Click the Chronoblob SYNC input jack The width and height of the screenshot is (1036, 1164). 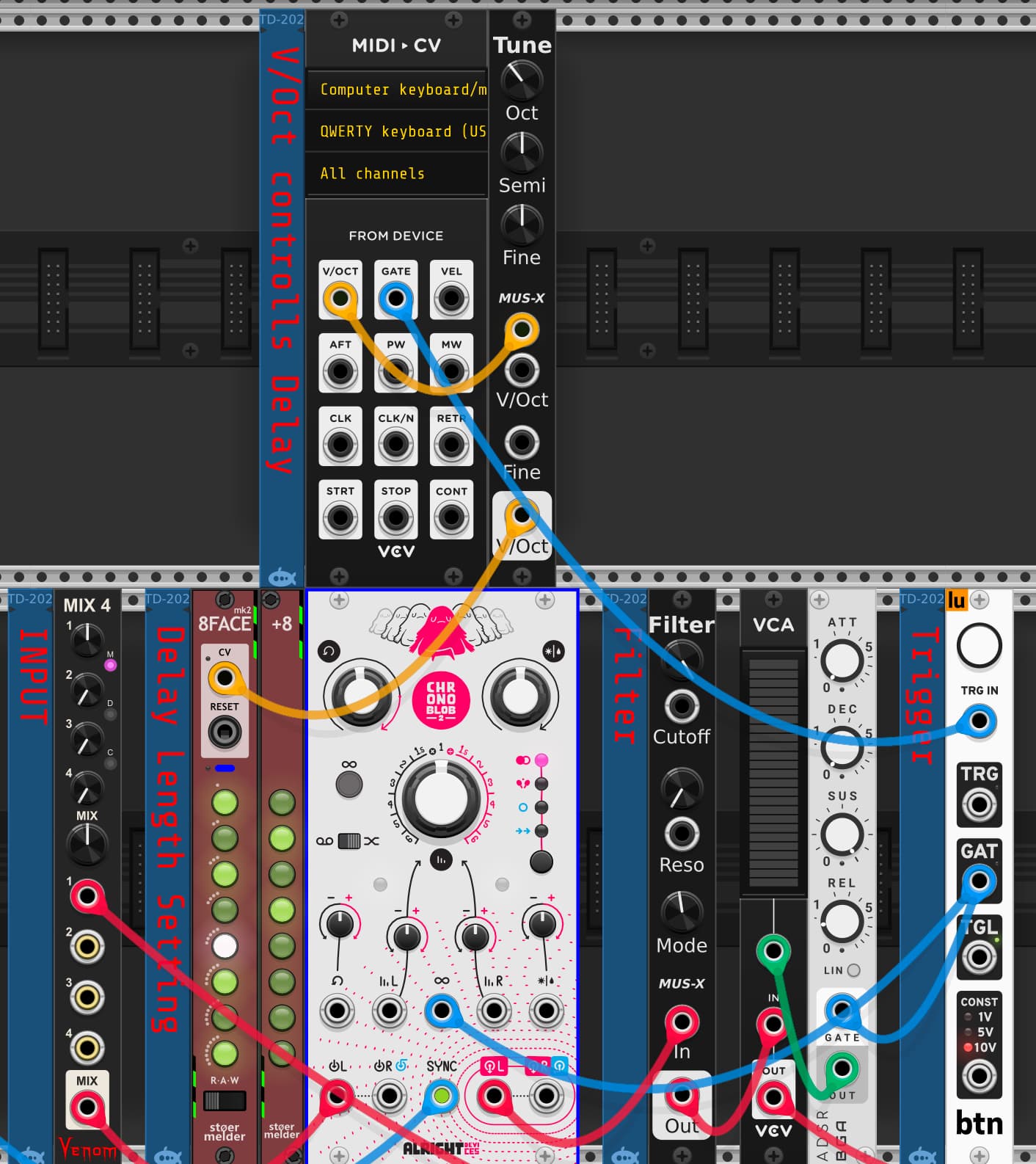click(441, 1096)
